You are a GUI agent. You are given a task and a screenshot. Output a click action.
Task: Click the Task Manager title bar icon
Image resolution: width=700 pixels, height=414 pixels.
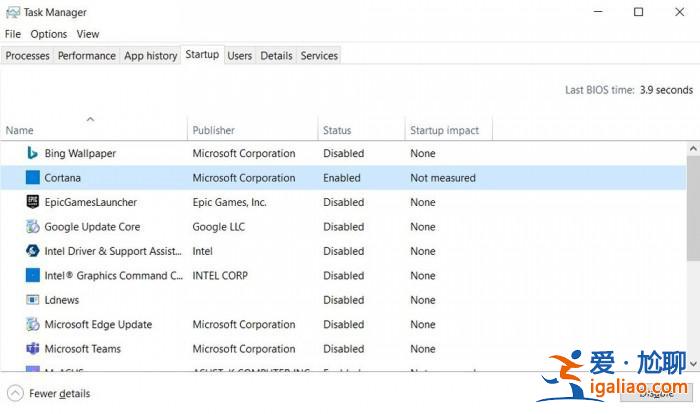[x=12, y=12]
